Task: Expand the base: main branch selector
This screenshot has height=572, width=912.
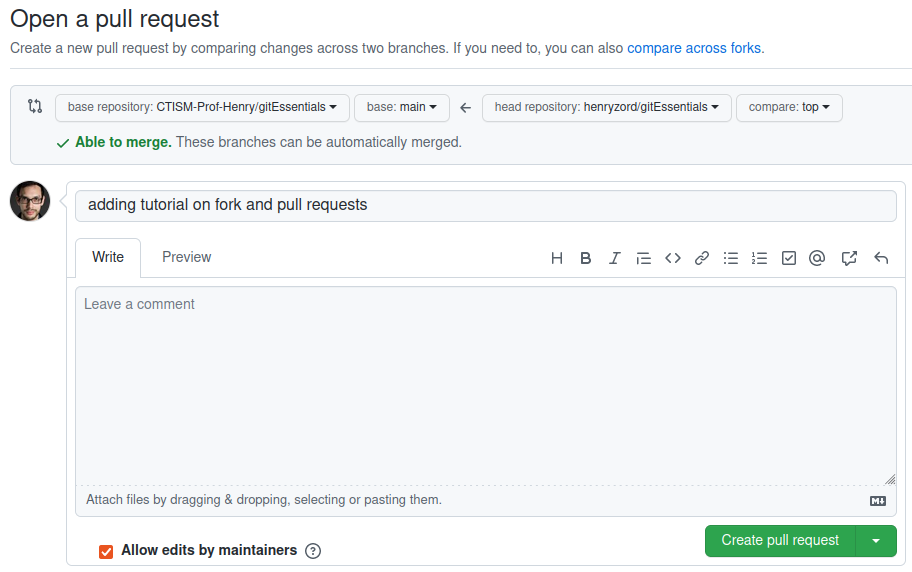Action: point(401,107)
